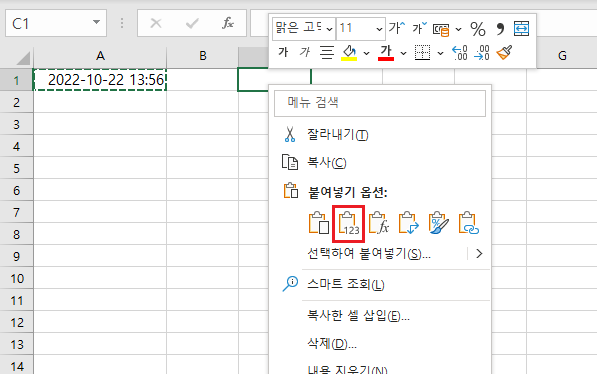The height and width of the screenshot is (374, 597).
Task: Open the font name dropdown
Action: [330, 29]
